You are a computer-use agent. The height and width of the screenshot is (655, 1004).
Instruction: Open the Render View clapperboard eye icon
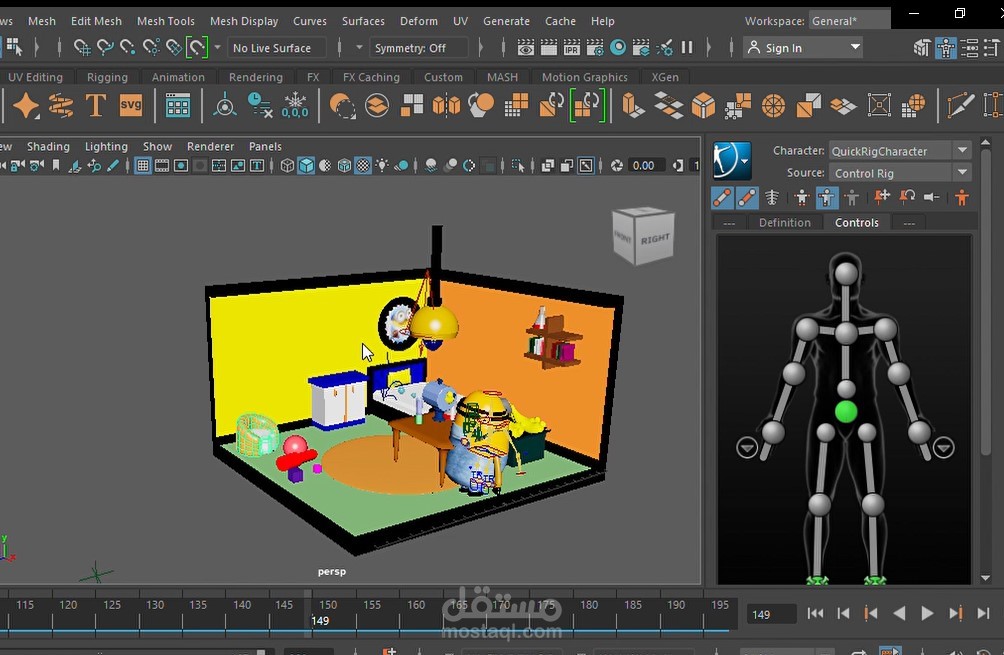pos(526,47)
